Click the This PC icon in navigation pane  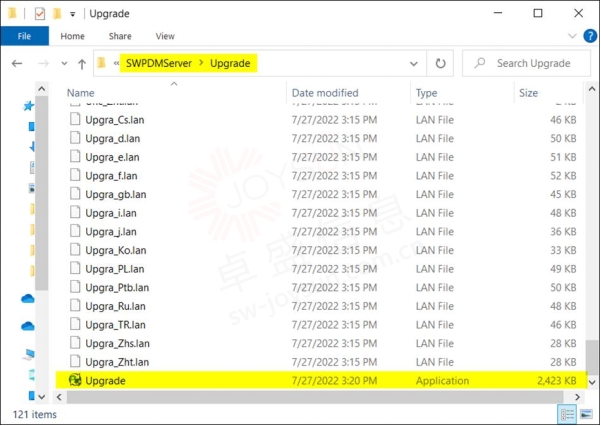pos(29,355)
